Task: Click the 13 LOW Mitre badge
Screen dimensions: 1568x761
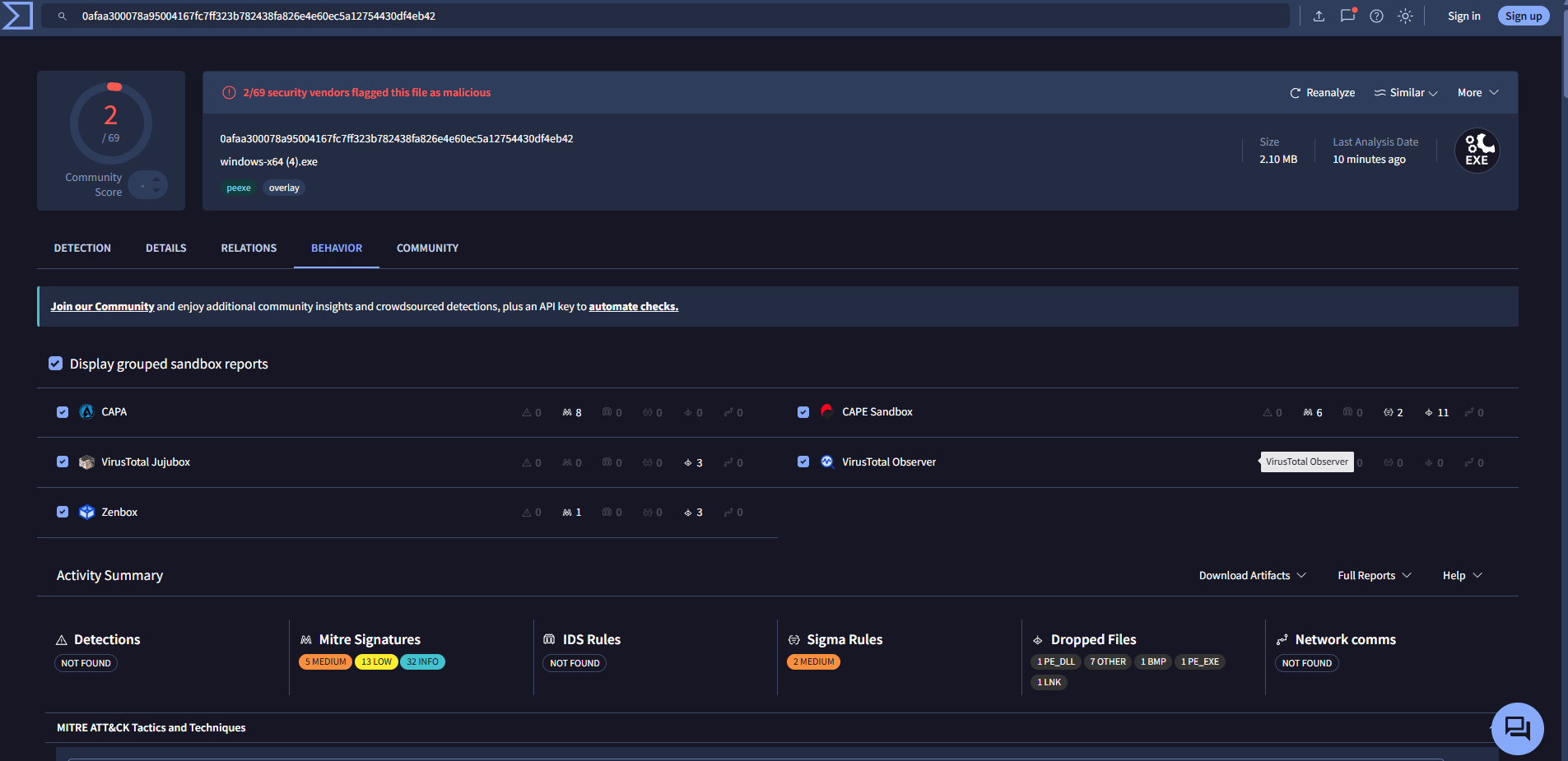Action: click(x=376, y=661)
